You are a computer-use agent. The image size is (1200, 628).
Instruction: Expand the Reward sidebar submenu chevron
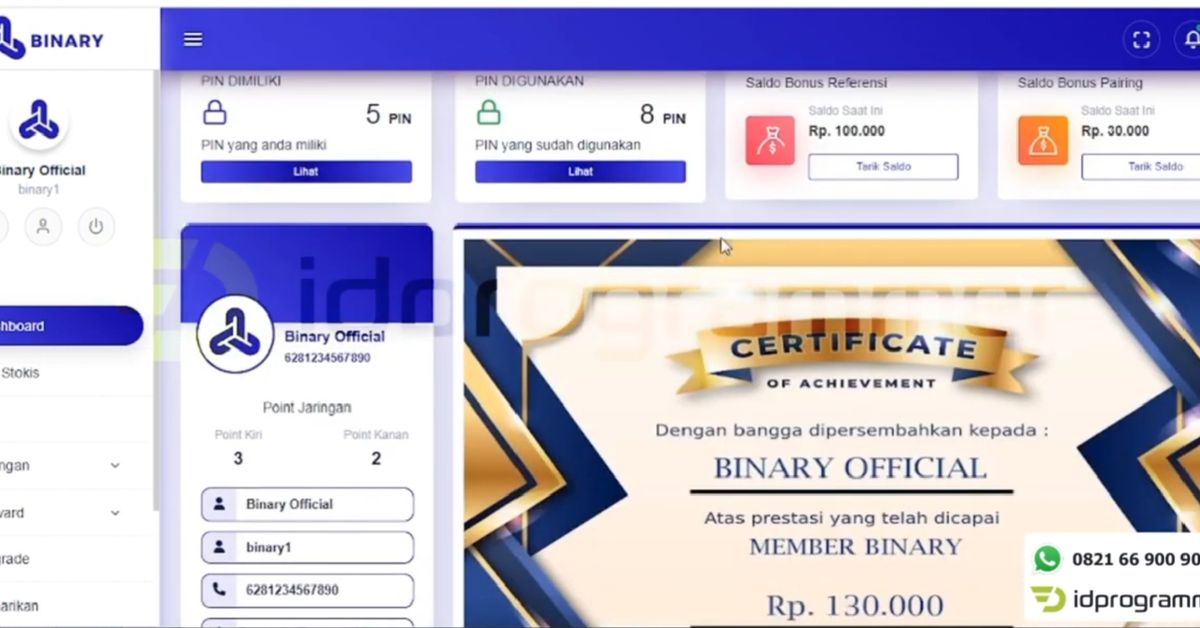tap(115, 513)
